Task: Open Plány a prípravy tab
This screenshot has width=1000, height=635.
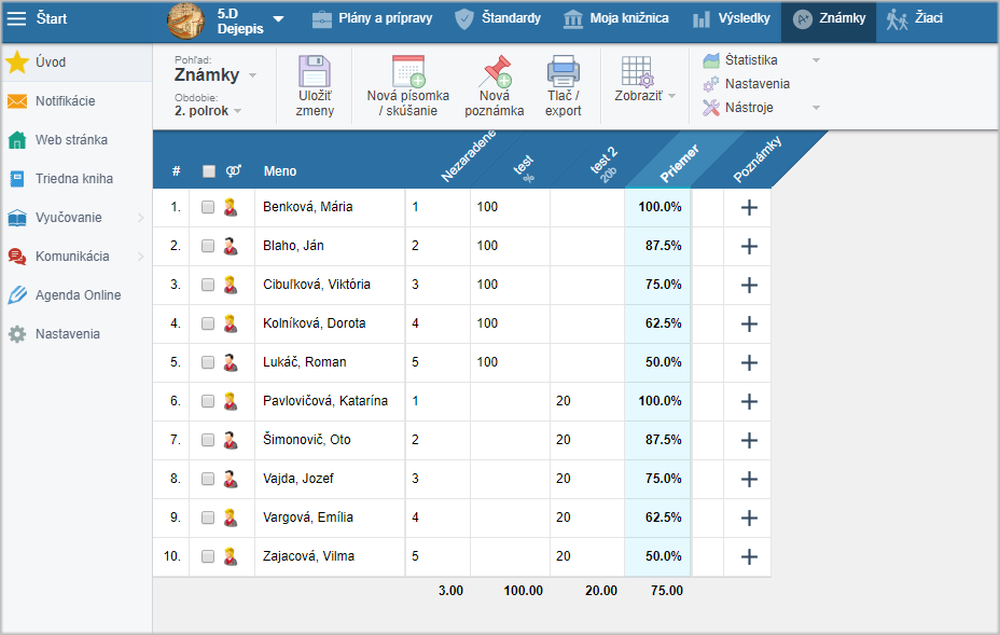Action: pos(372,18)
